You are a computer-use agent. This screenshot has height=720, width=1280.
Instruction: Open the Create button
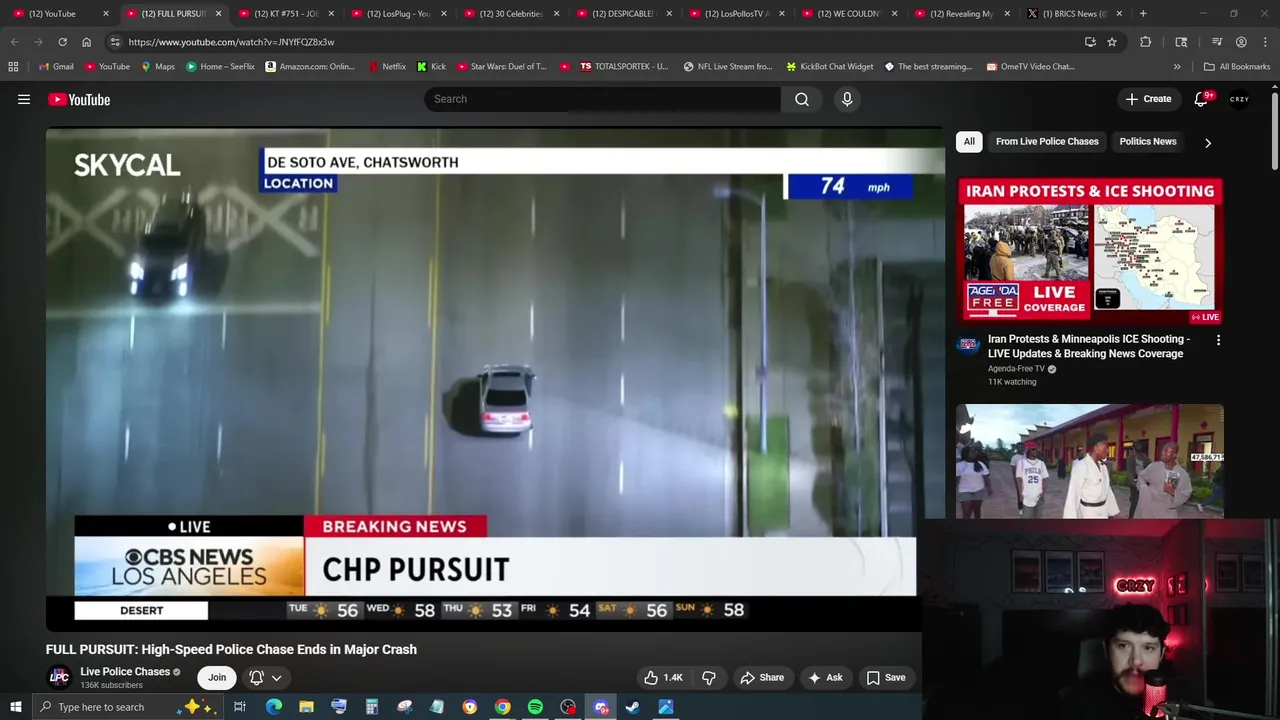click(1148, 99)
